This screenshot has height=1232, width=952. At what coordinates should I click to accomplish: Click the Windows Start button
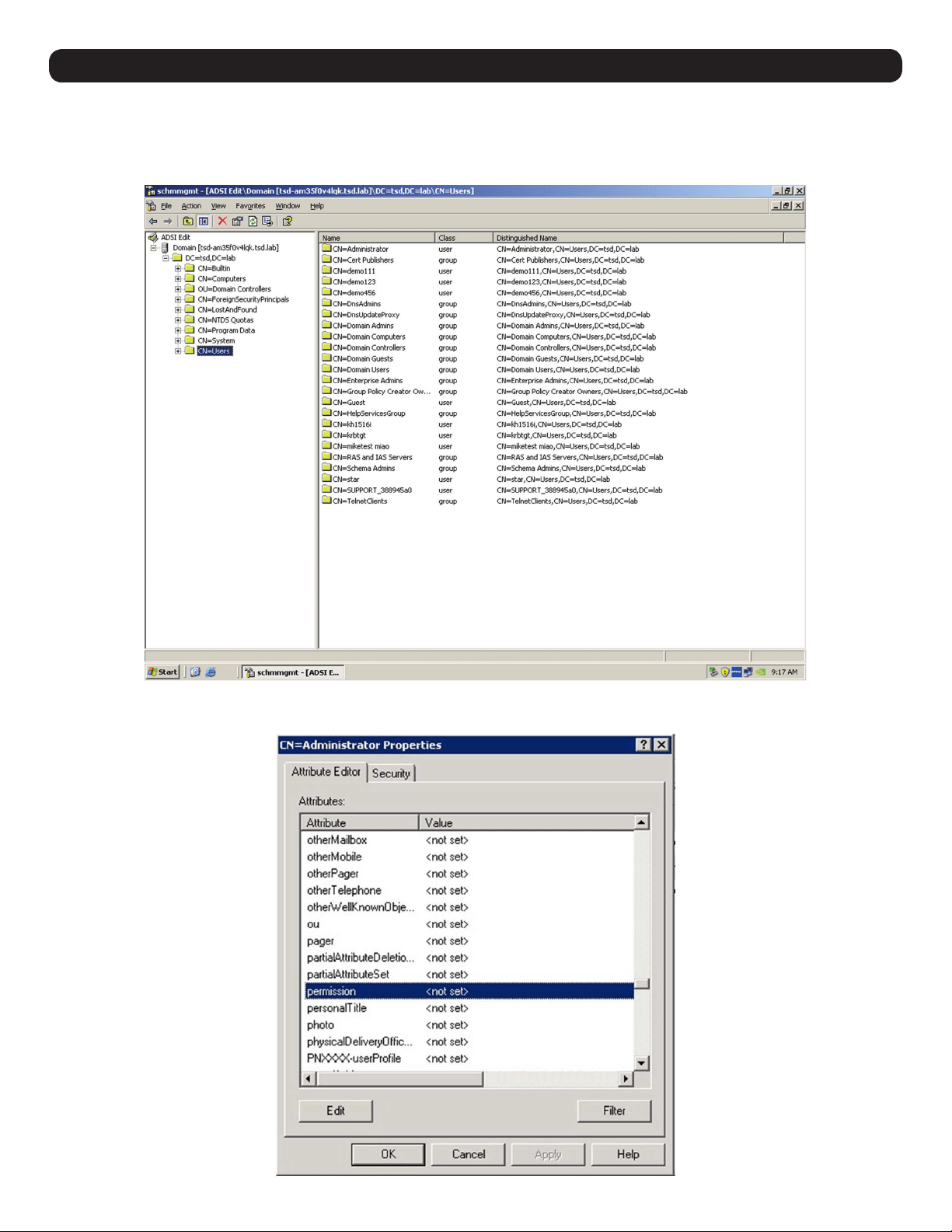163,672
